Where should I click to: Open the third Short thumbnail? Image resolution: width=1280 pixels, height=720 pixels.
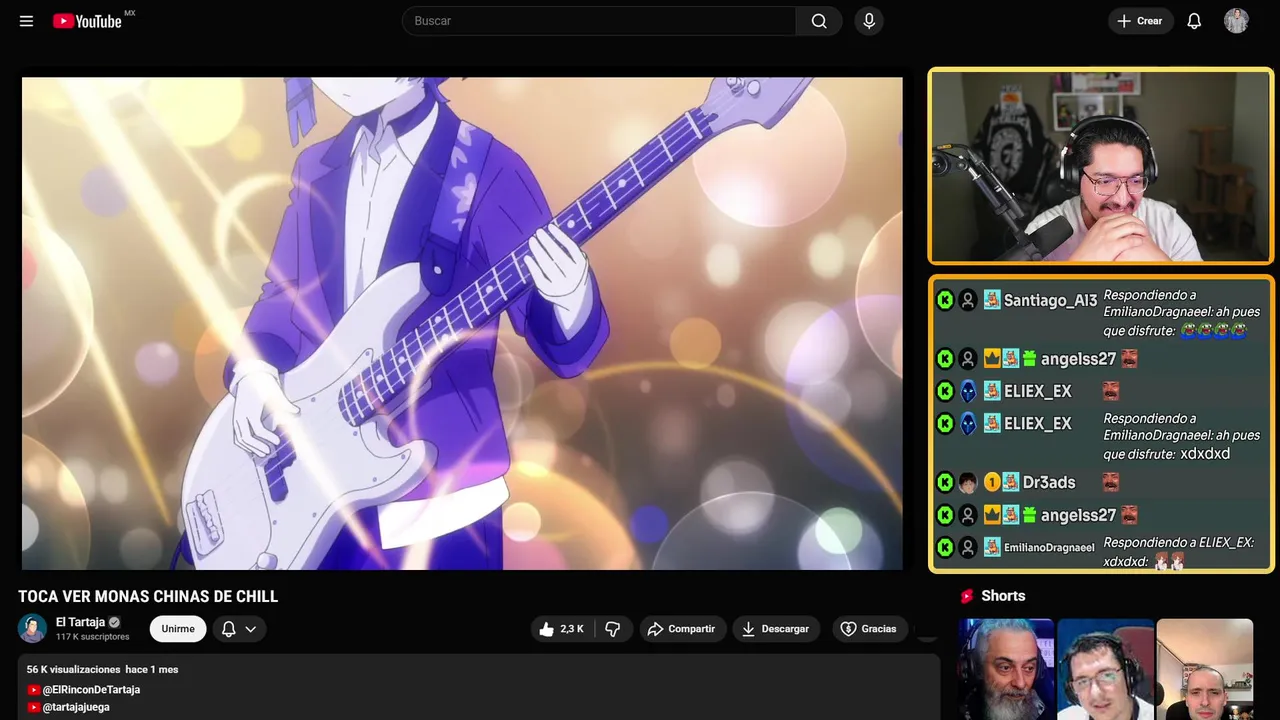[x=1204, y=669]
